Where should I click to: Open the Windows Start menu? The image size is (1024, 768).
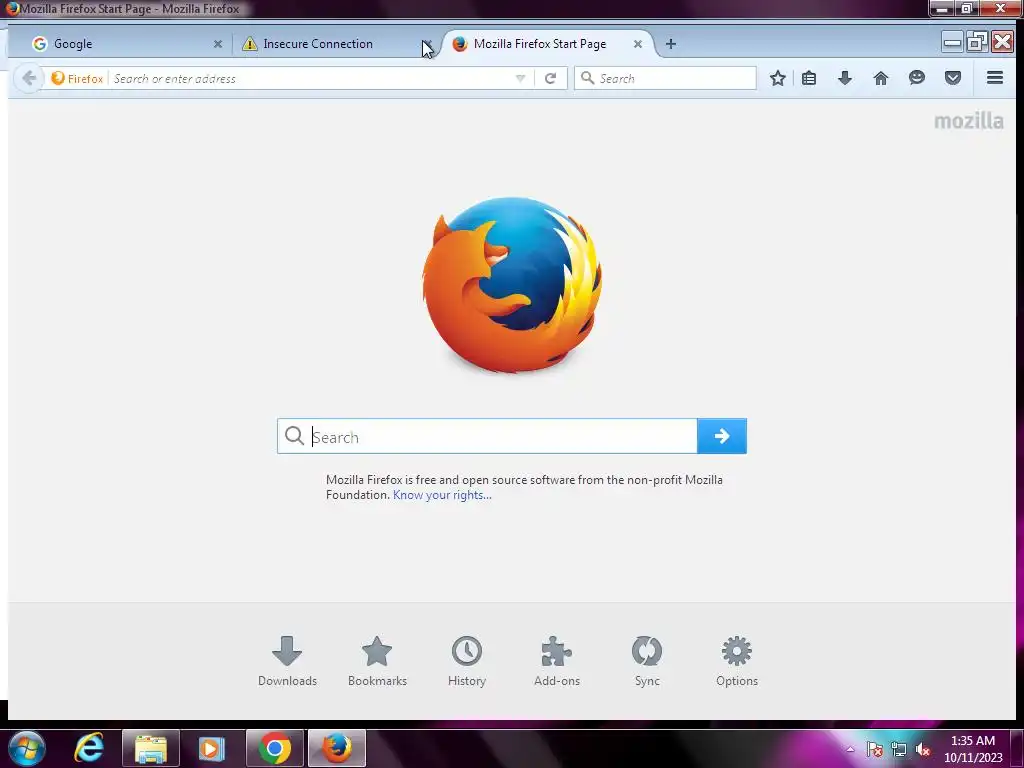tap(27, 748)
